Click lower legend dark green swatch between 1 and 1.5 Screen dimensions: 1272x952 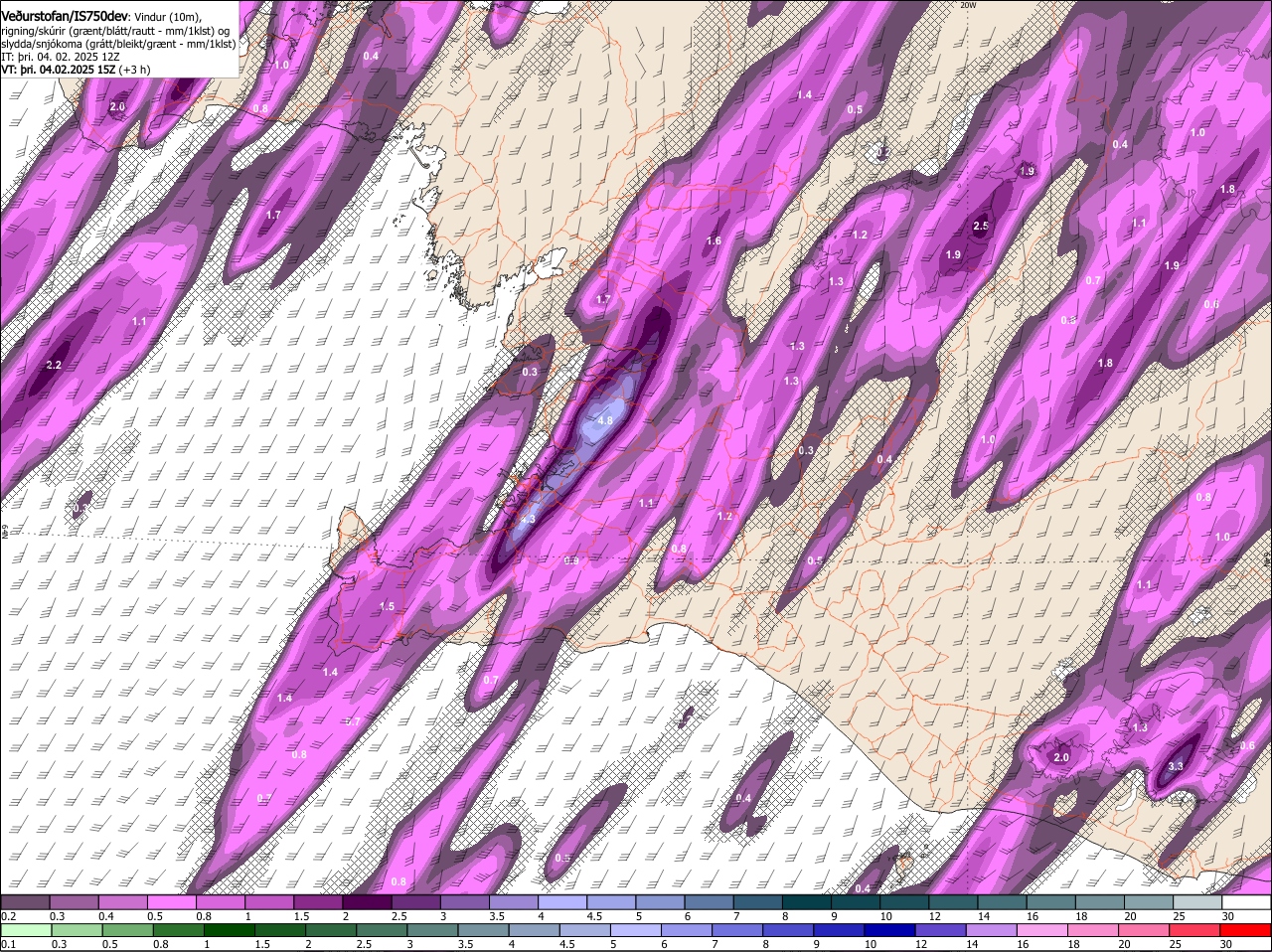point(228,930)
